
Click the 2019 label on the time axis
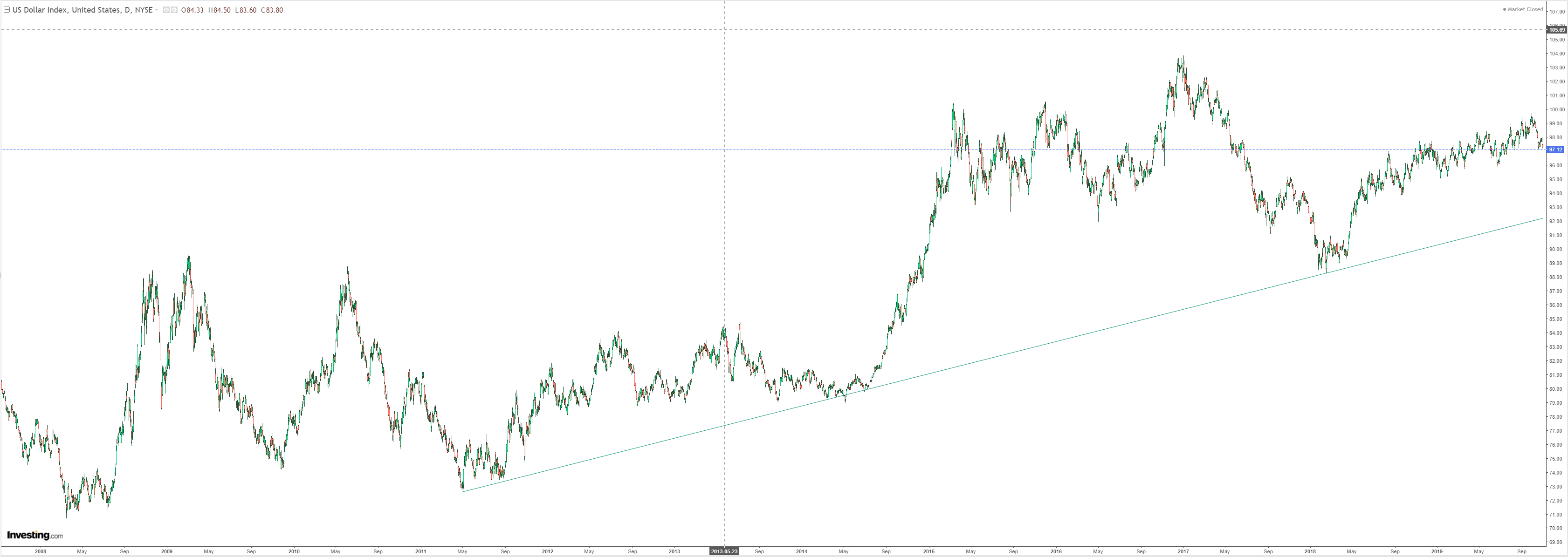click(x=1437, y=551)
